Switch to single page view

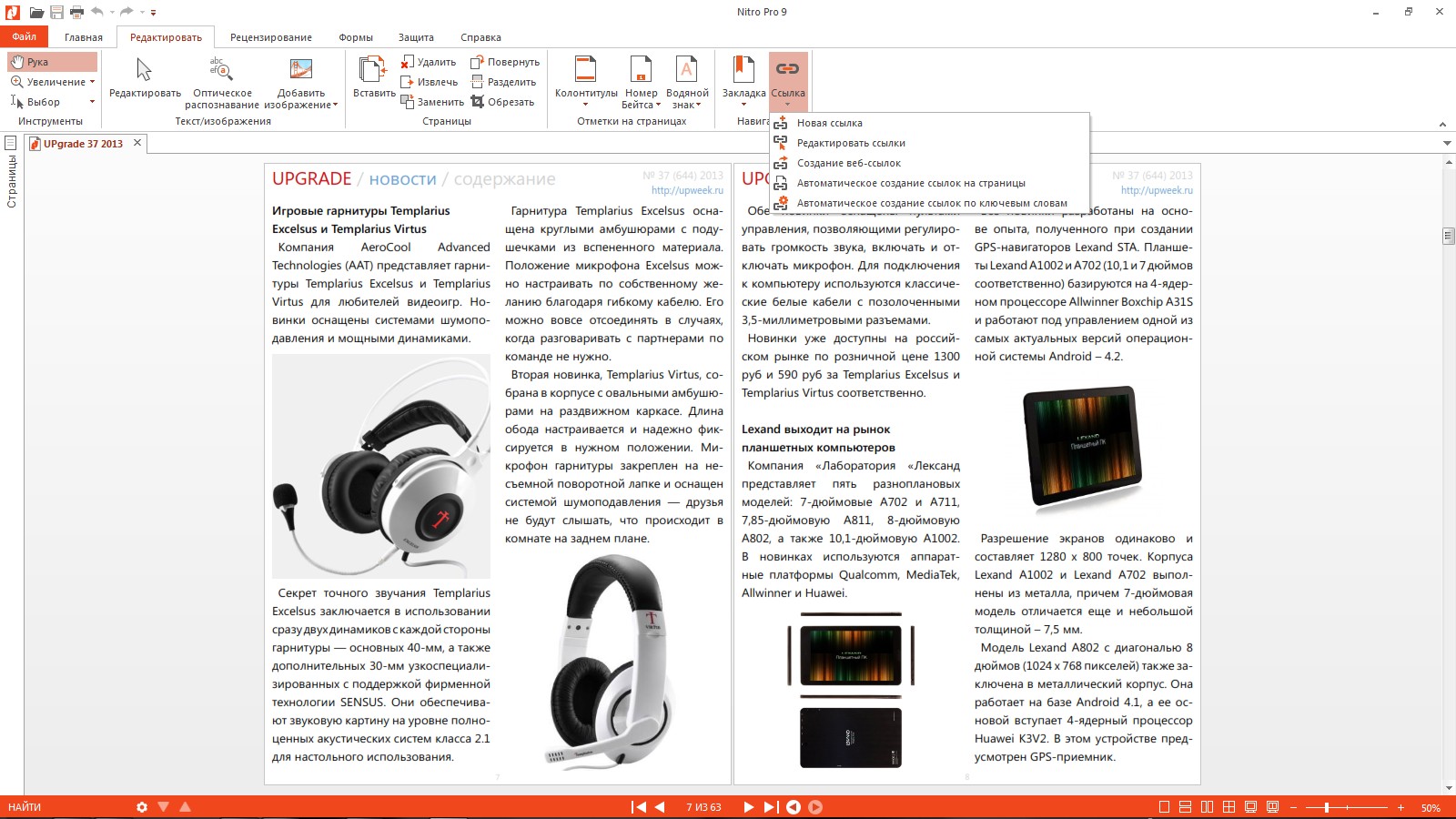coord(1164,807)
